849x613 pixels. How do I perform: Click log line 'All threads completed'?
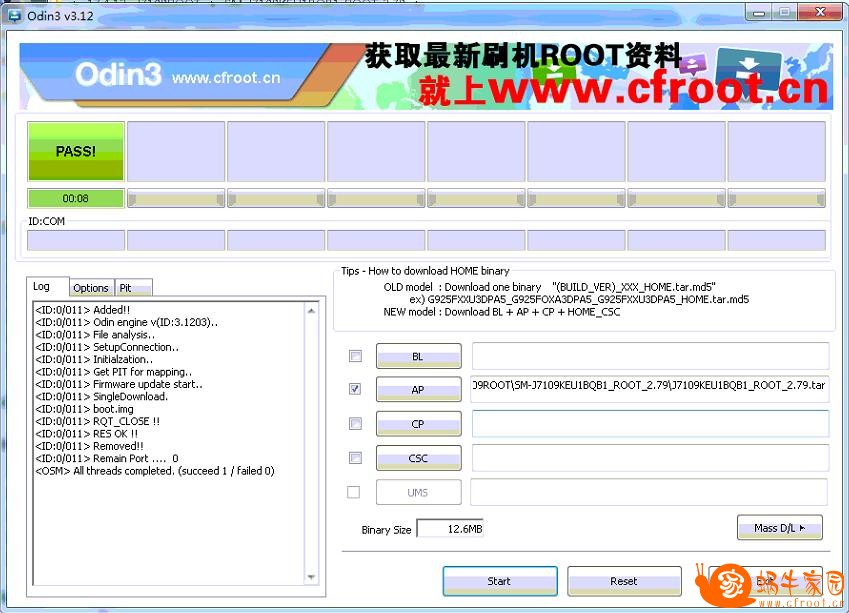pos(155,471)
